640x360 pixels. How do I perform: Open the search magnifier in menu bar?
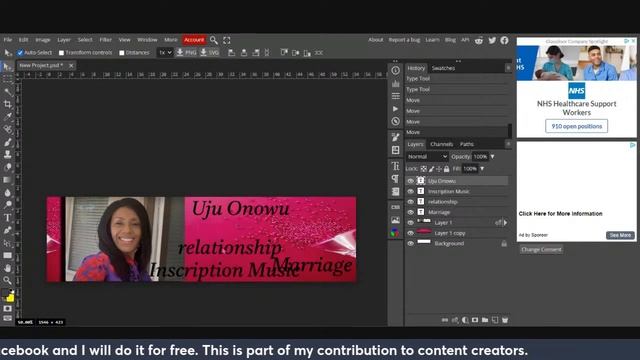pos(213,40)
